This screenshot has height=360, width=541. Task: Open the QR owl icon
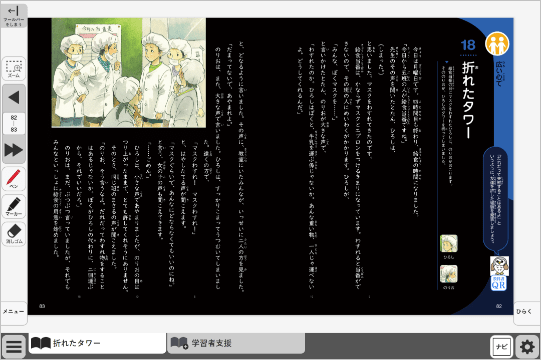(499, 273)
